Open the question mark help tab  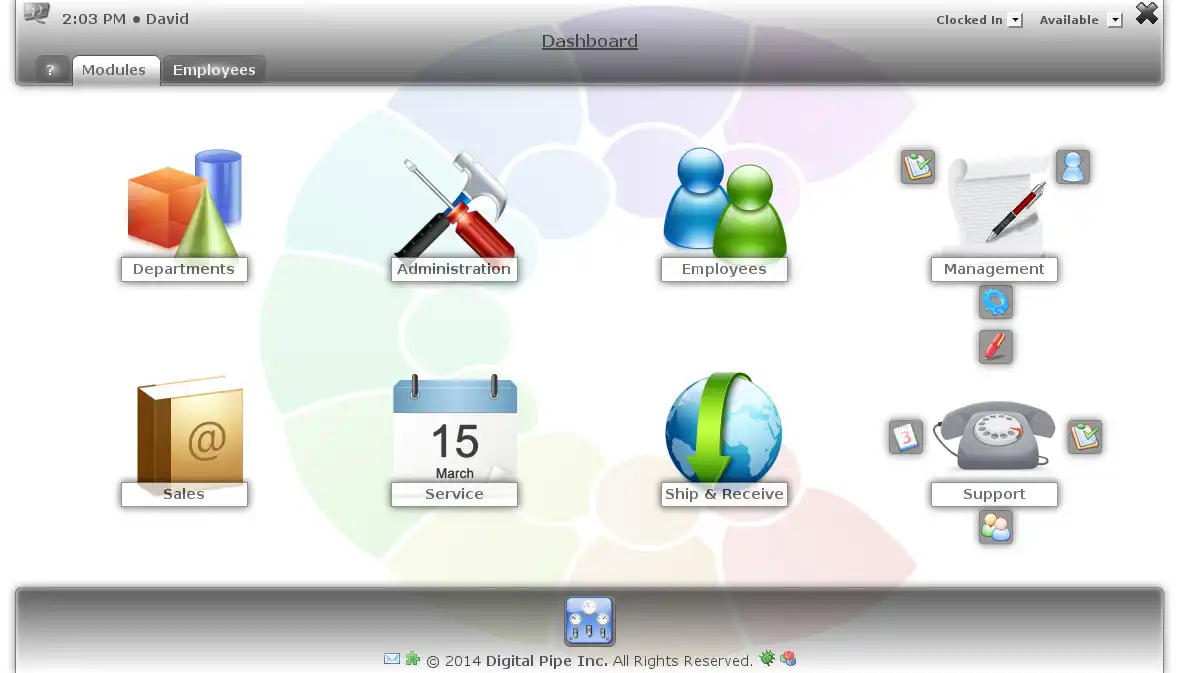[50, 70]
